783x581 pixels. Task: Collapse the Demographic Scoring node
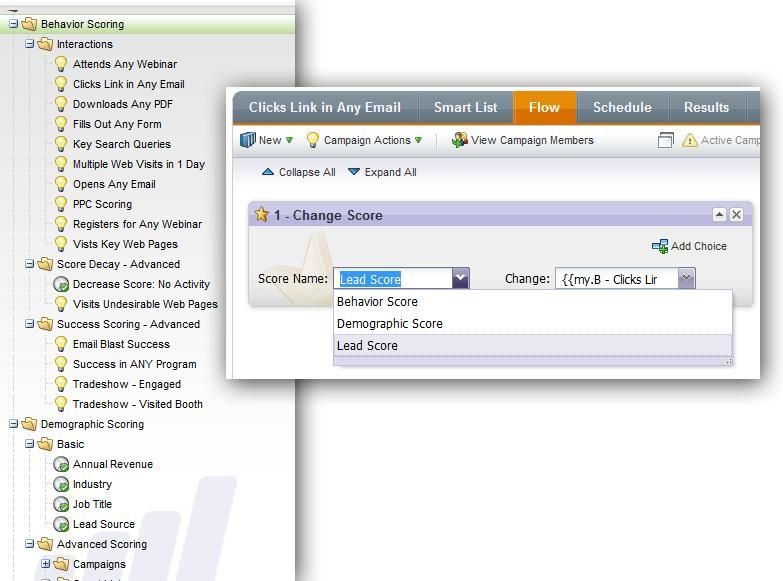[x=13, y=424]
